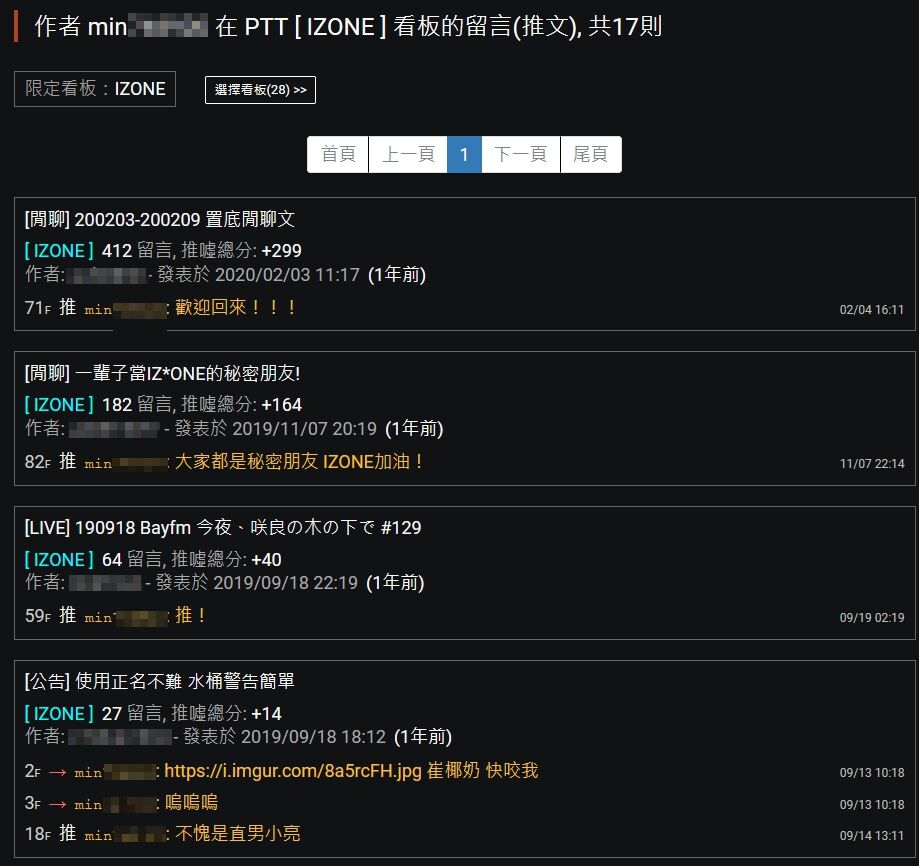This screenshot has width=919, height=866.
Task: Click timestamp 11/07 22:14
Action: pos(872,463)
